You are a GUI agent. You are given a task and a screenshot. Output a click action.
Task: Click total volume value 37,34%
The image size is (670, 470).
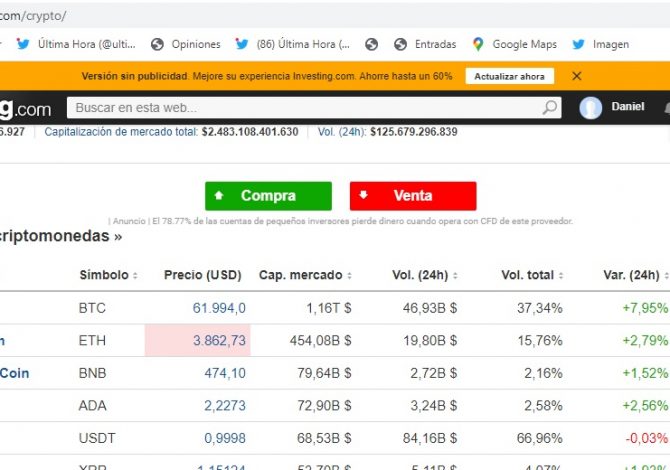coord(540,308)
